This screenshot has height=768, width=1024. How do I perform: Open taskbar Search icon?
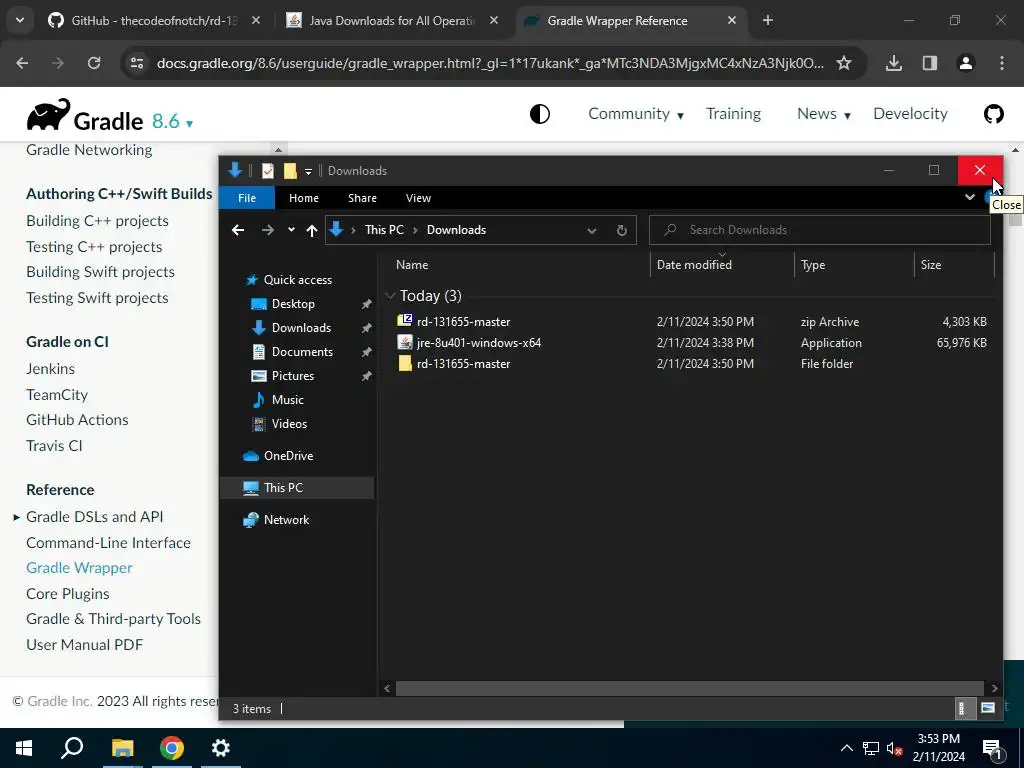tap(72, 748)
